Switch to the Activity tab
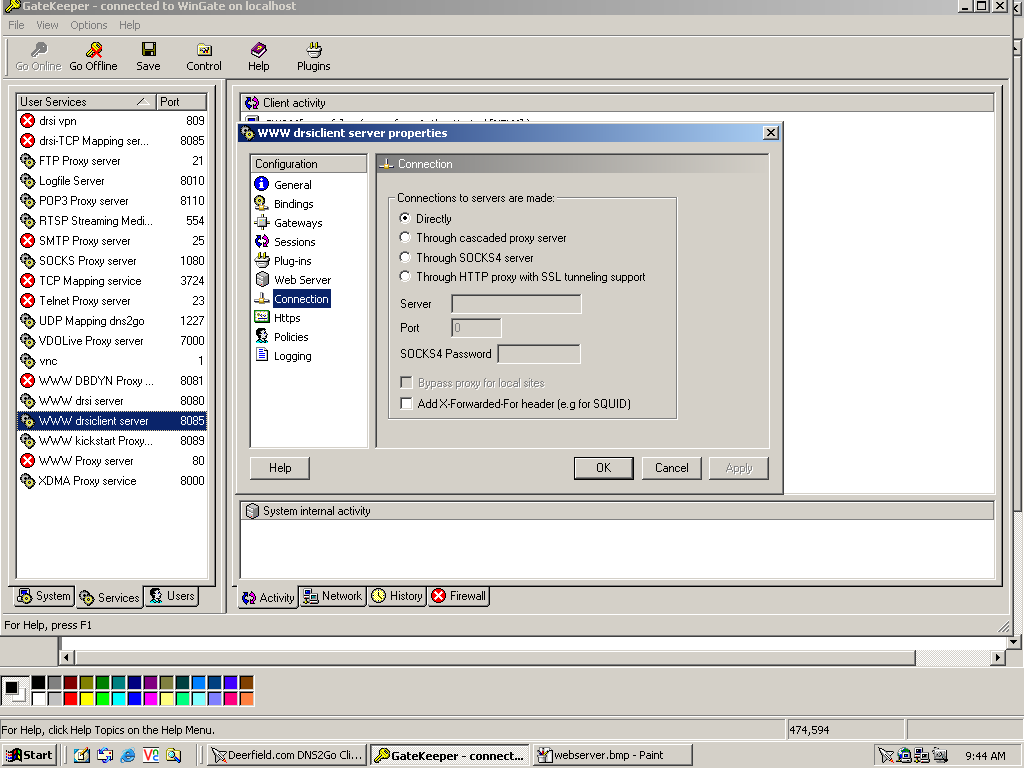The height and width of the screenshot is (768, 1024). point(268,597)
